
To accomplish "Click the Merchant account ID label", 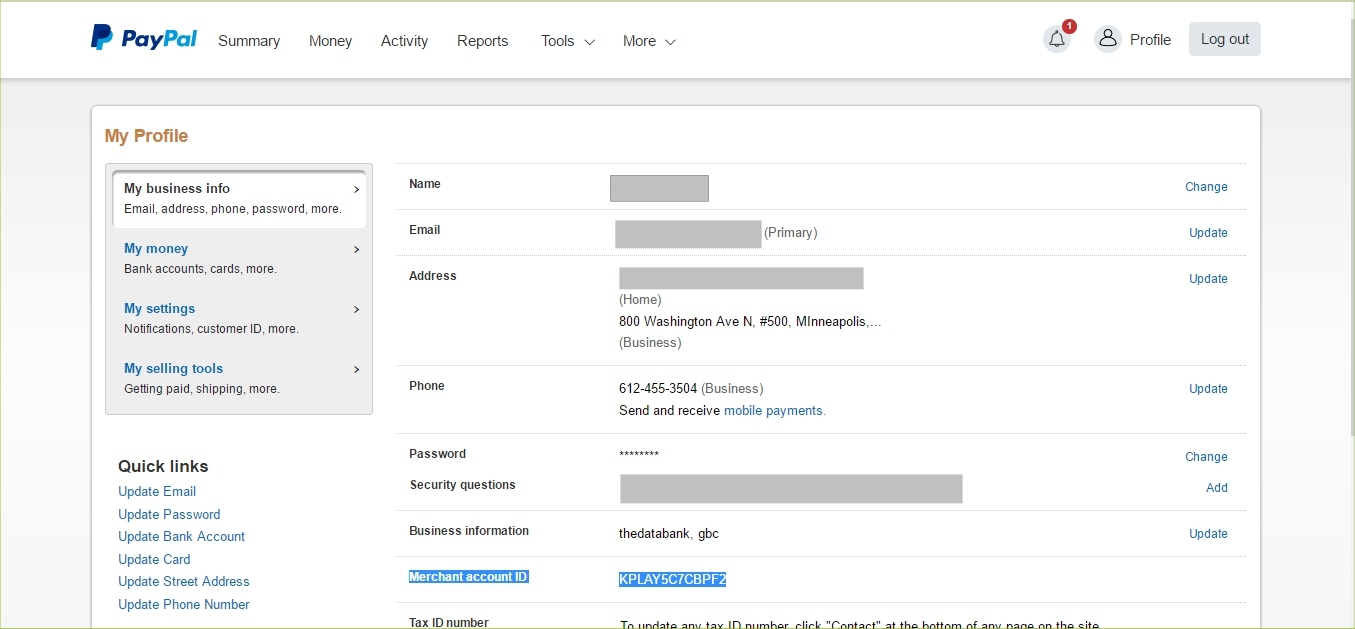I will tap(468, 577).
